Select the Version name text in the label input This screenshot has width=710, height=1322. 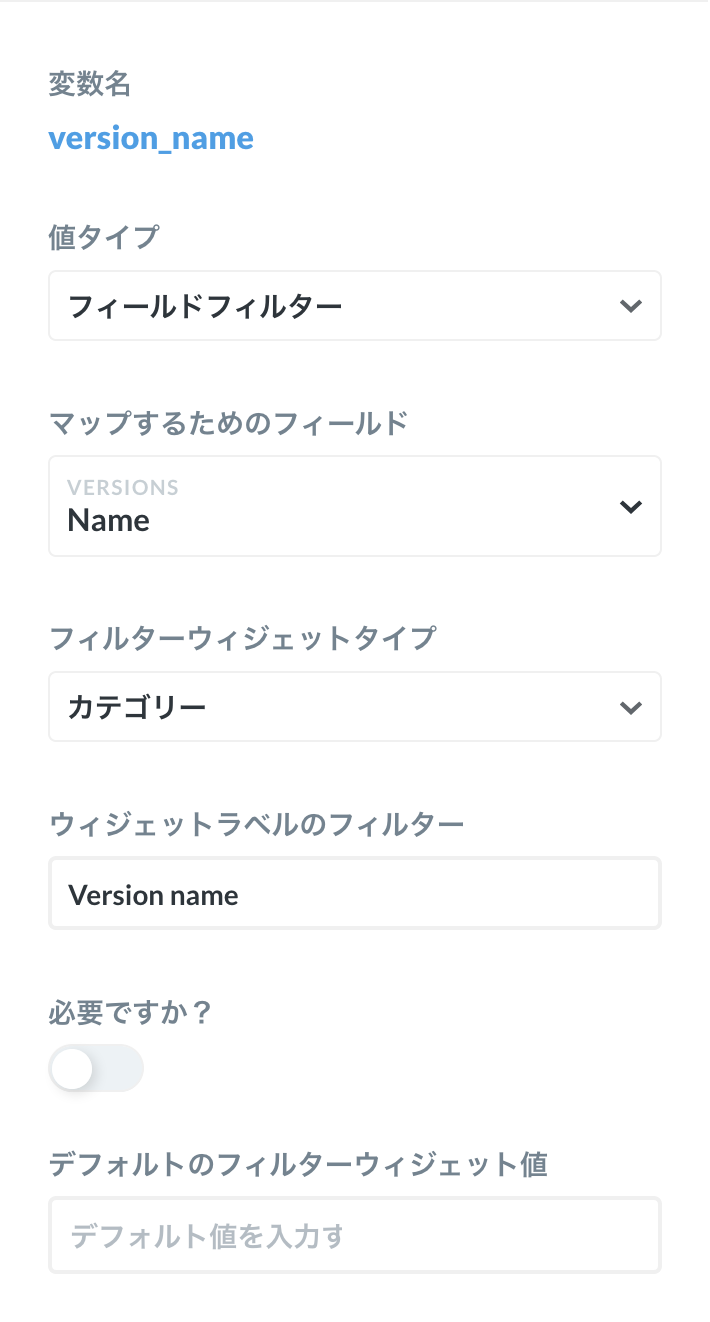point(152,894)
